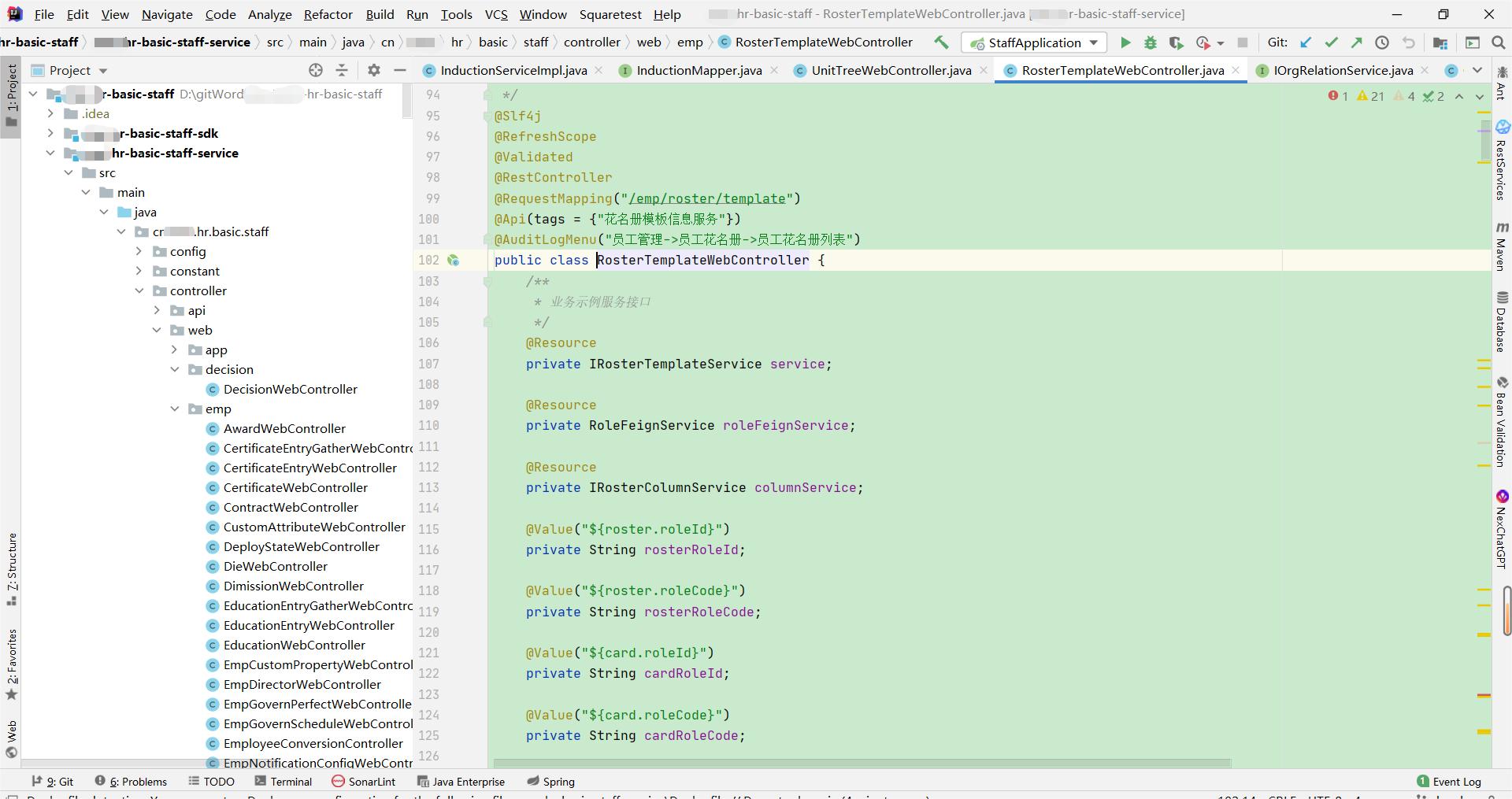The width and height of the screenshot is (1512, 799).
Task: Close InductionMapper.java tab
Action: (774, 70)
